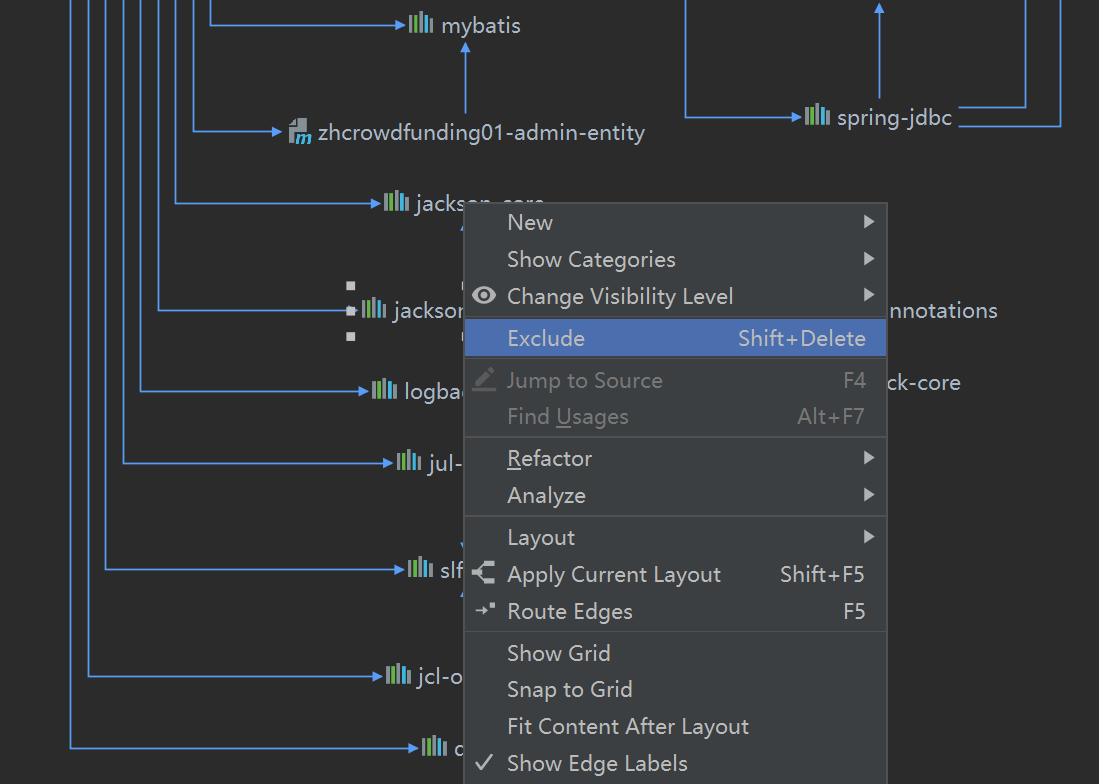Click the selected jackson node library icon
The width and height of the screenshot is (1099, 784).
(374, 308)
